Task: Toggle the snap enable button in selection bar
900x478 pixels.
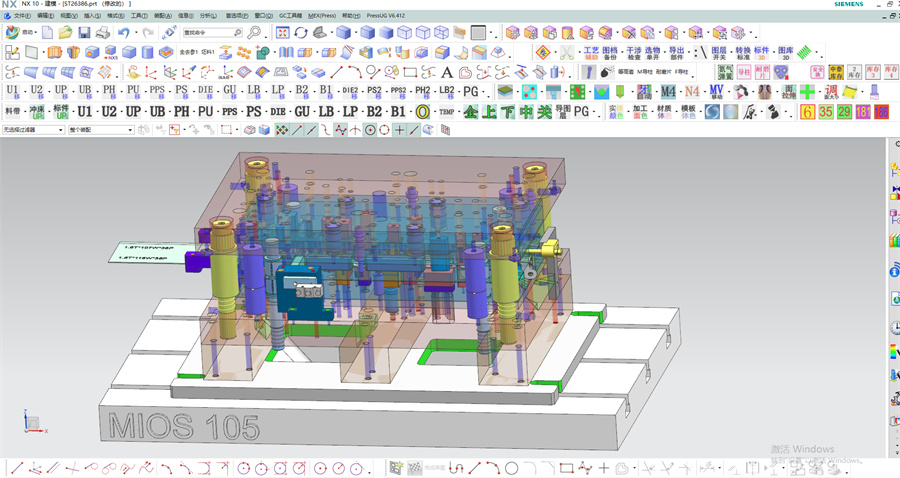Action: (x=281, y=130)
